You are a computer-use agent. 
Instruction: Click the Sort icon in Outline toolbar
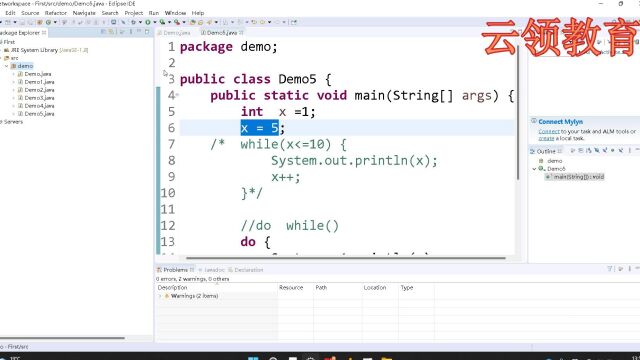(x=589, y=151)
